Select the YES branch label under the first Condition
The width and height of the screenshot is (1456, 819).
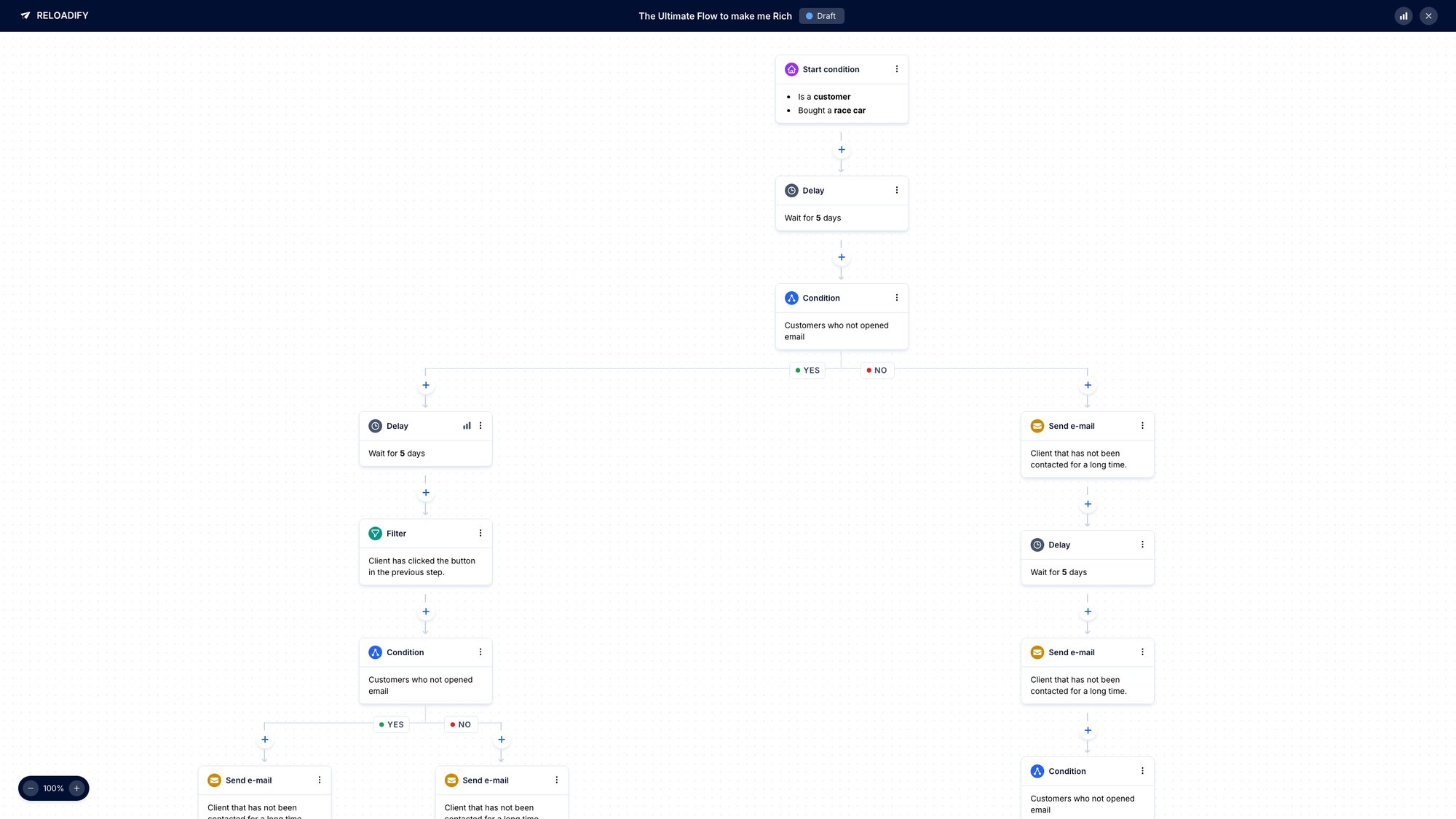point(807,370)
